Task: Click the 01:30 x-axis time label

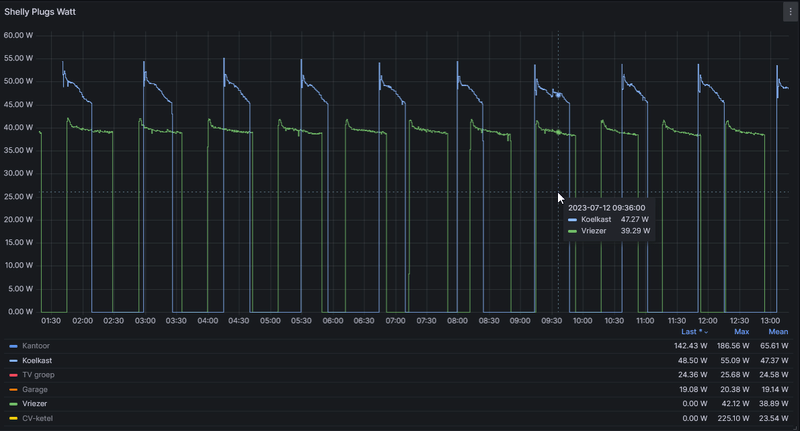Action: click(x=51, y=321)
